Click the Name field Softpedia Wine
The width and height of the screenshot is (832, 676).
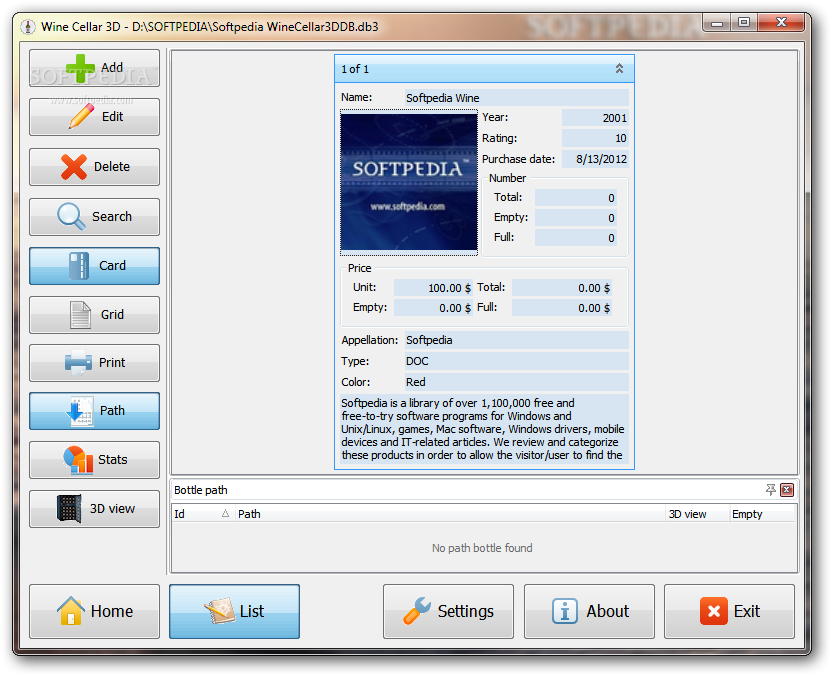[x=517, y=98]
